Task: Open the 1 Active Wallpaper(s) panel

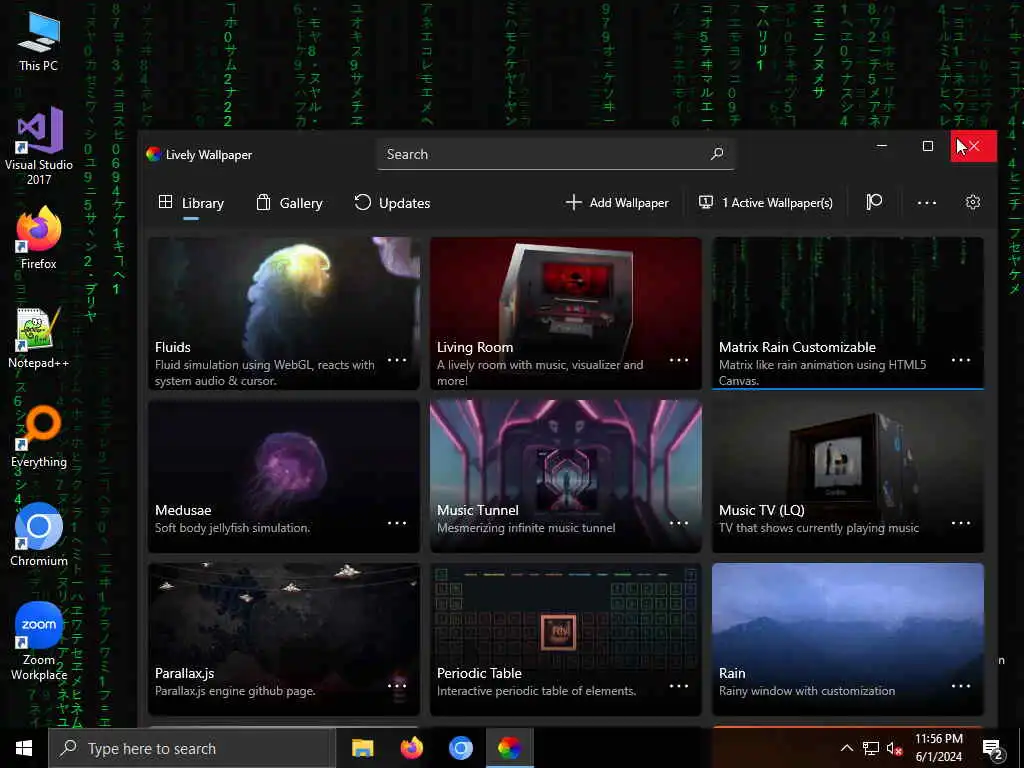Action: click(765, 202)
